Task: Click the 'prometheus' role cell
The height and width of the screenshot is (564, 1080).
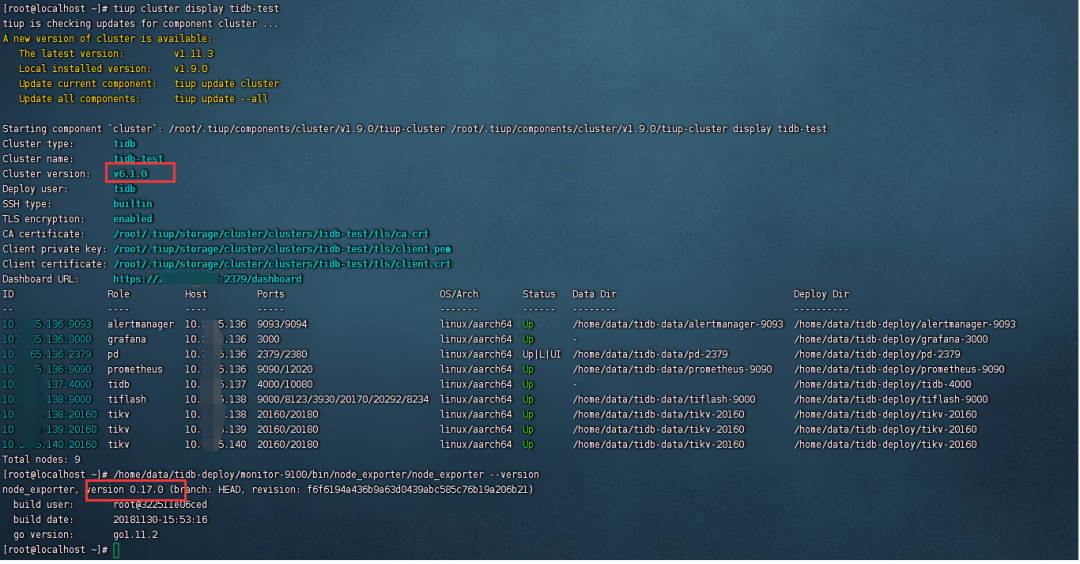Action: click(135, 370)
